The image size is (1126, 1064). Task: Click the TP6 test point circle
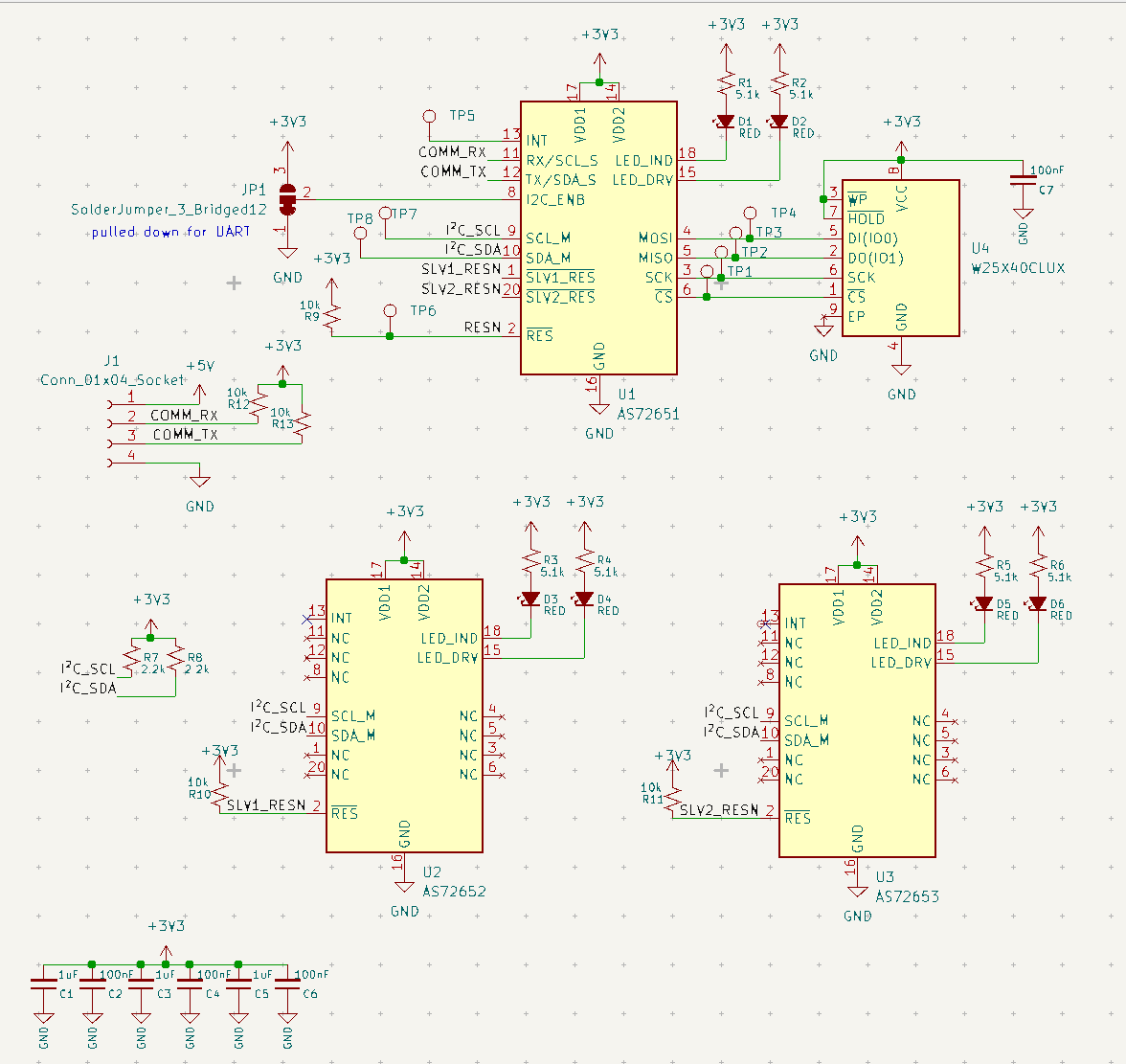(x=390, y=310)
